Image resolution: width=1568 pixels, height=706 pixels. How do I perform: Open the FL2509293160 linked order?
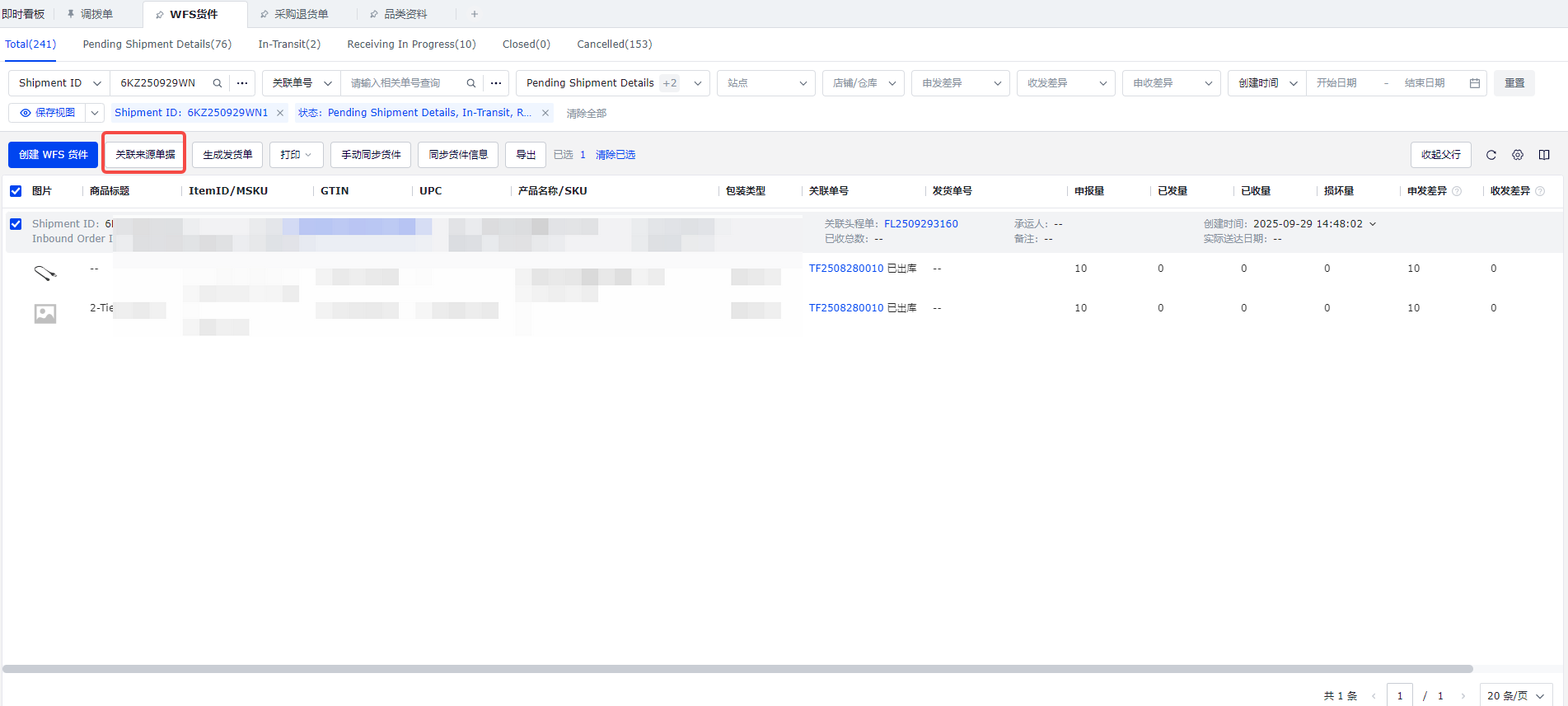[920, 224]
